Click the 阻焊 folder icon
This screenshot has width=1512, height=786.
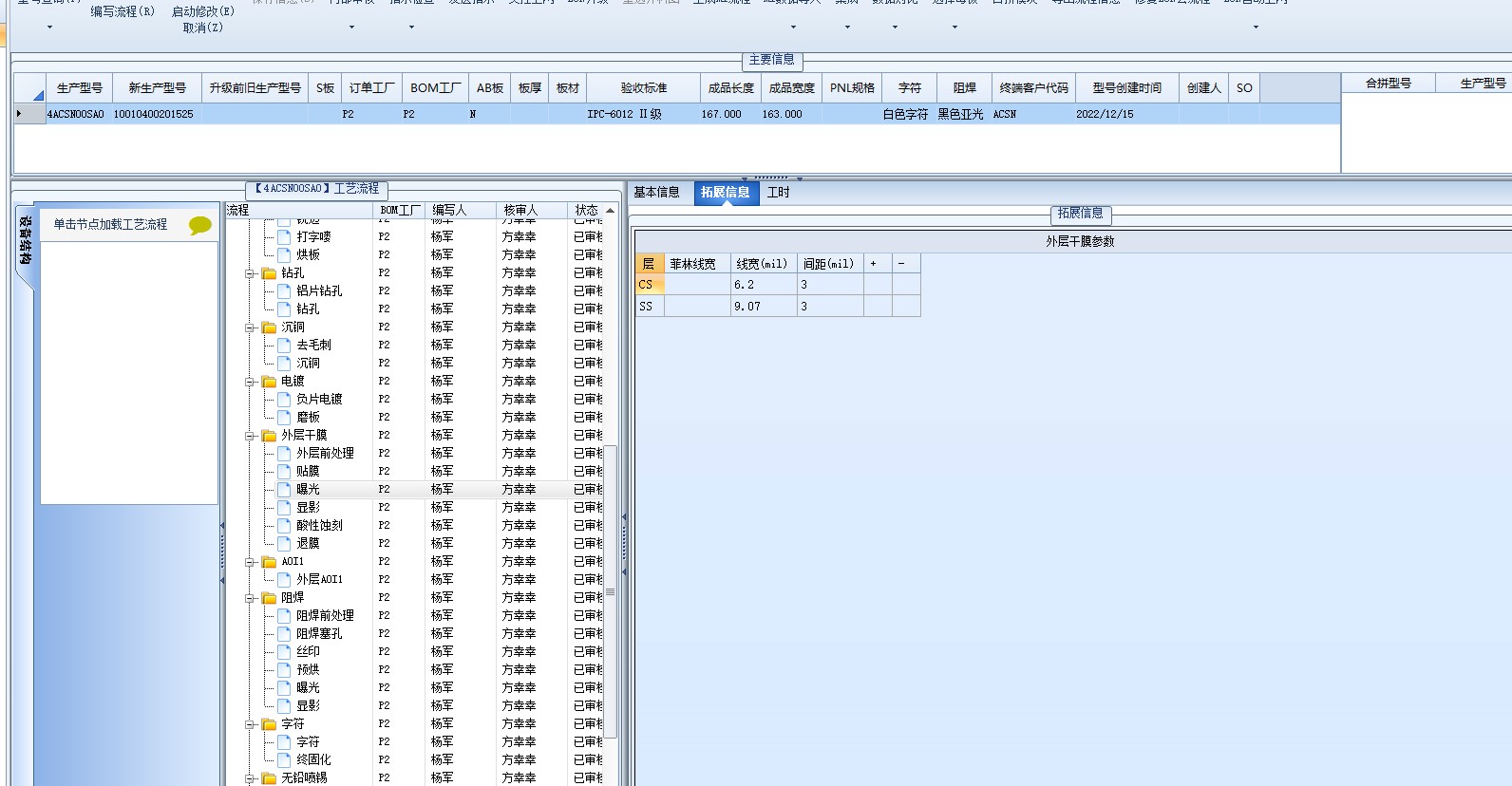[x=269, y=598]
